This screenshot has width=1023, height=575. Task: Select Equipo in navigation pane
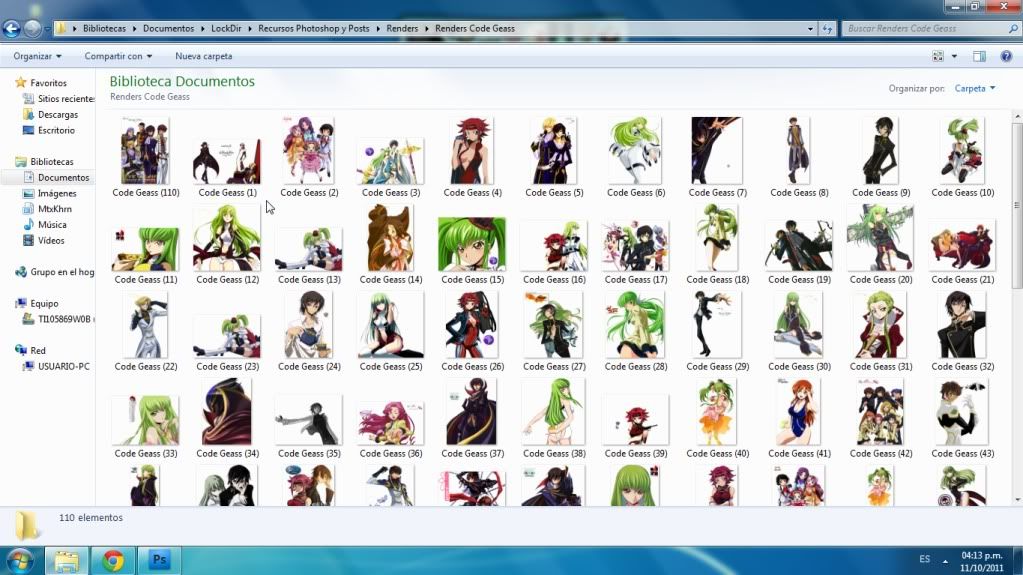pyautogui.click(x=37, y=303)
